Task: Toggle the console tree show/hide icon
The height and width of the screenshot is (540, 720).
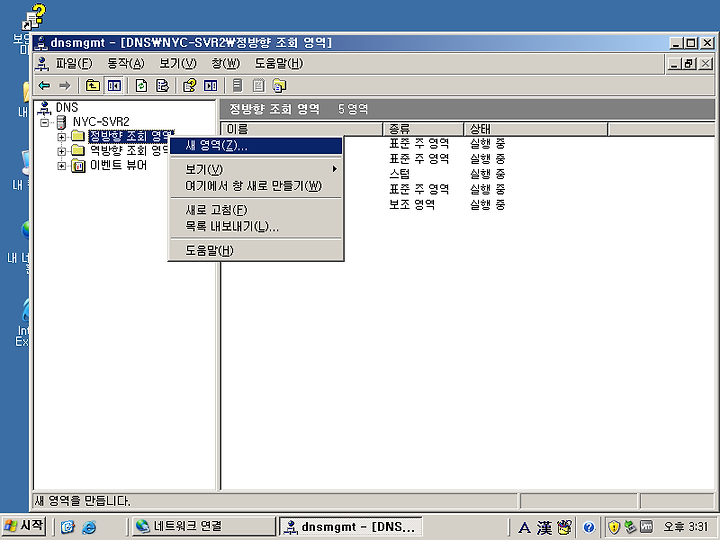Action: tap(113, 85)
